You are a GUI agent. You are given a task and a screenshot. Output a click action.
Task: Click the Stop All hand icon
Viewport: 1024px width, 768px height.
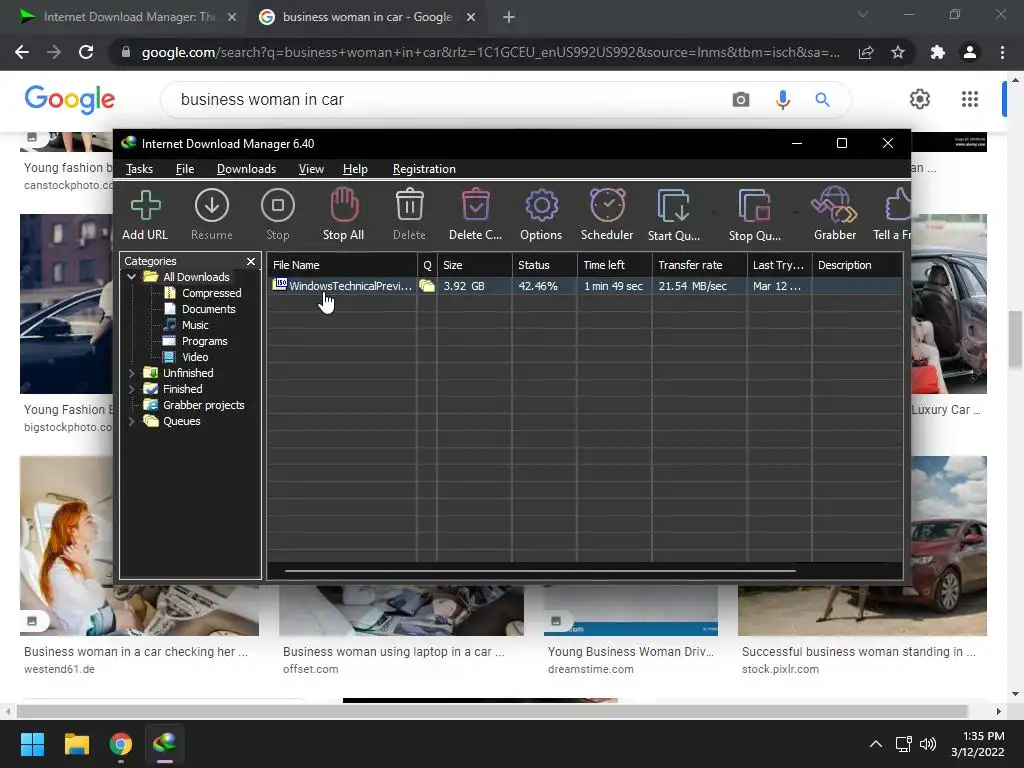tap(344, 204)
